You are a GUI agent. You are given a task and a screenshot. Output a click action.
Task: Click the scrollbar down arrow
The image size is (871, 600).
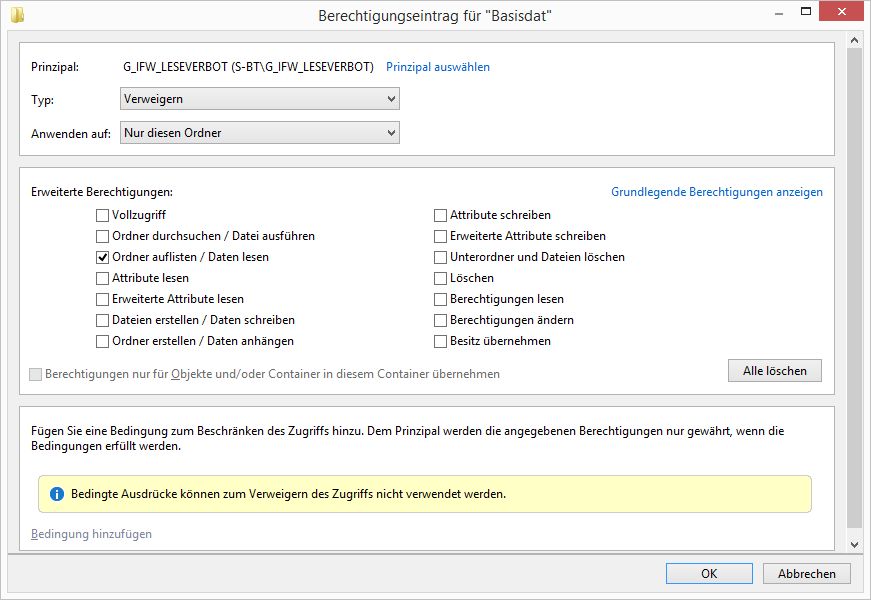pos(853,544)
